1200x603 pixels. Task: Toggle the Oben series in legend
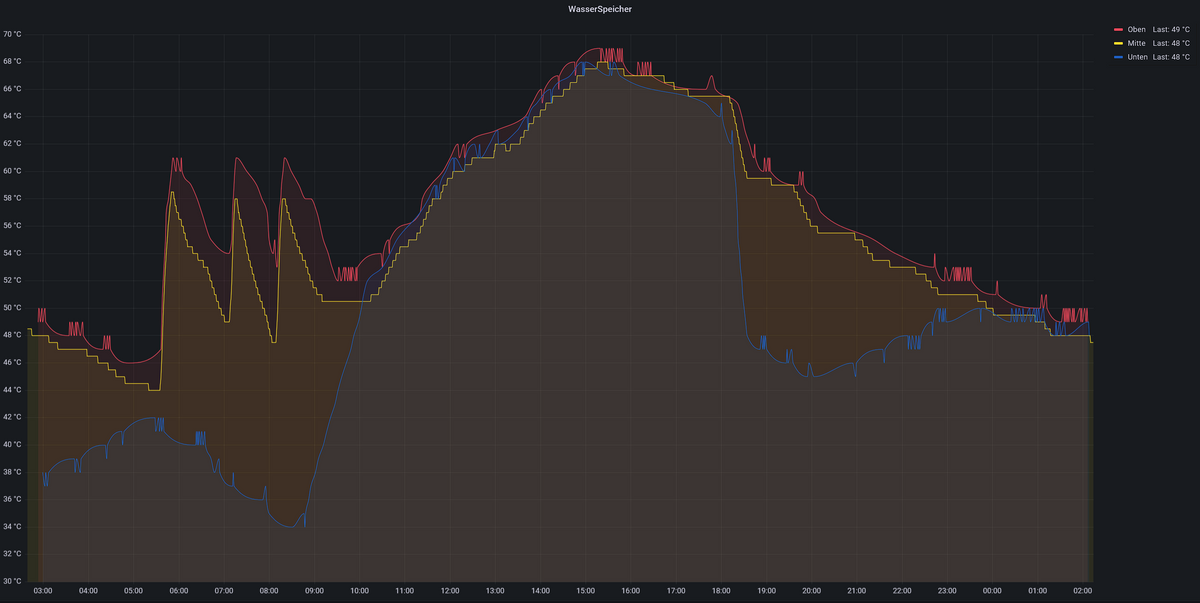(x=1136, y=29)
